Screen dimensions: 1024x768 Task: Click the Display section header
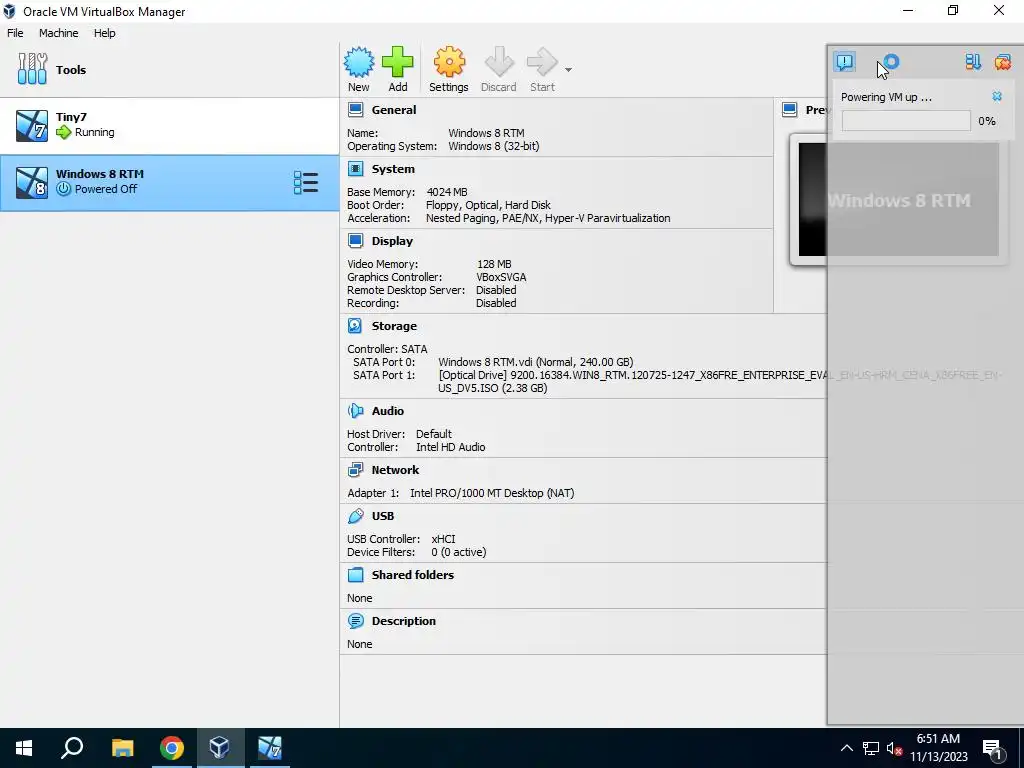click(392, 241)
